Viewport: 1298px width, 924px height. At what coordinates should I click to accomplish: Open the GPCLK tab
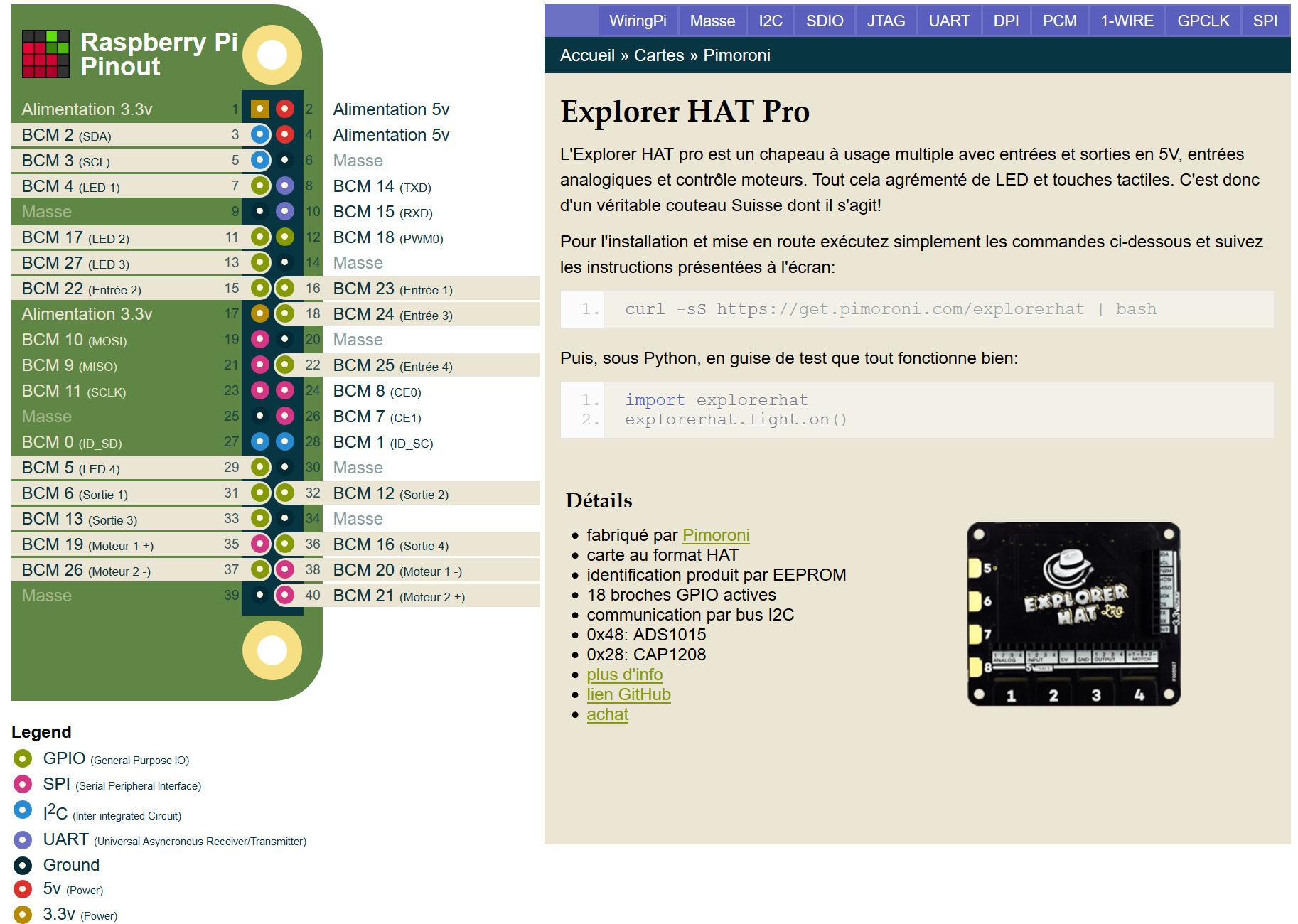point(1203,21)
